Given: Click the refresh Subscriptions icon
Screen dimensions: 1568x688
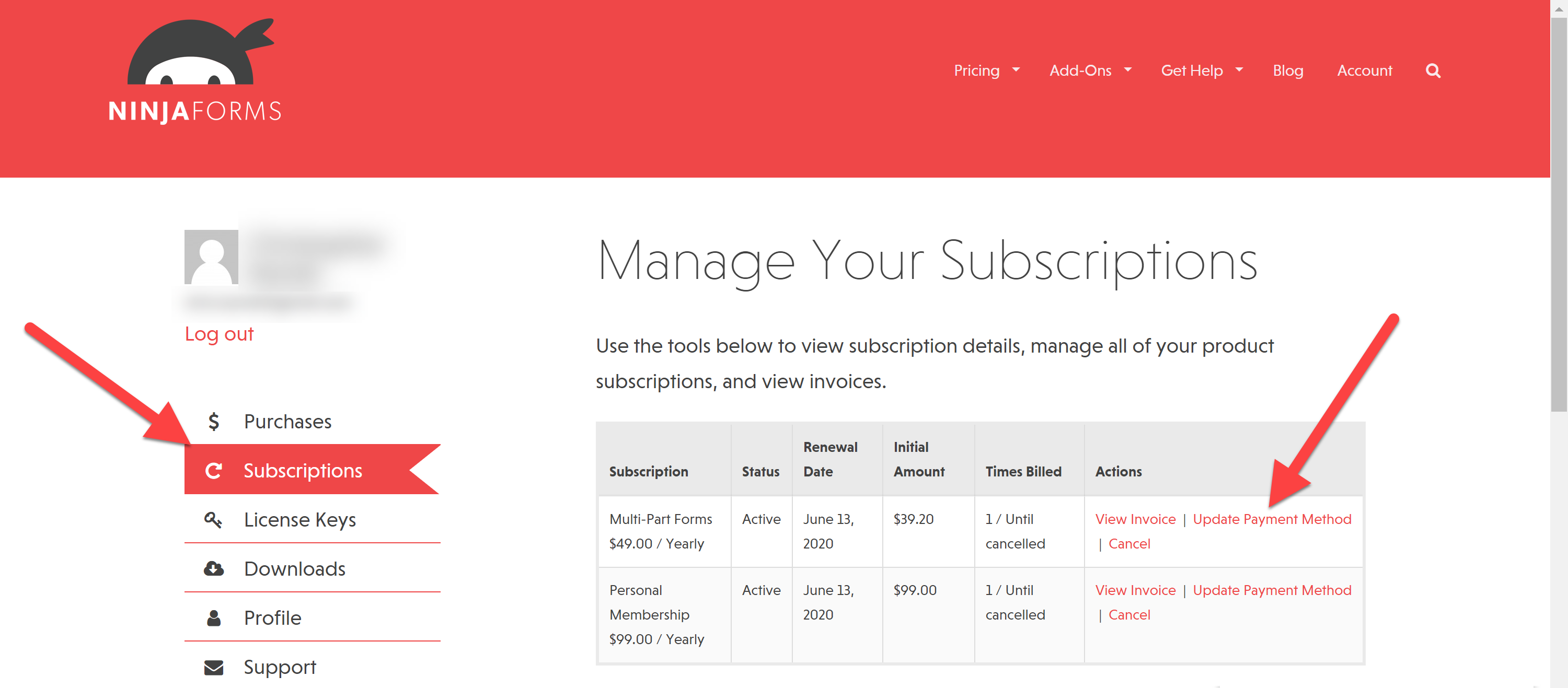Looking at the screenshot, I should coord(214,470).
